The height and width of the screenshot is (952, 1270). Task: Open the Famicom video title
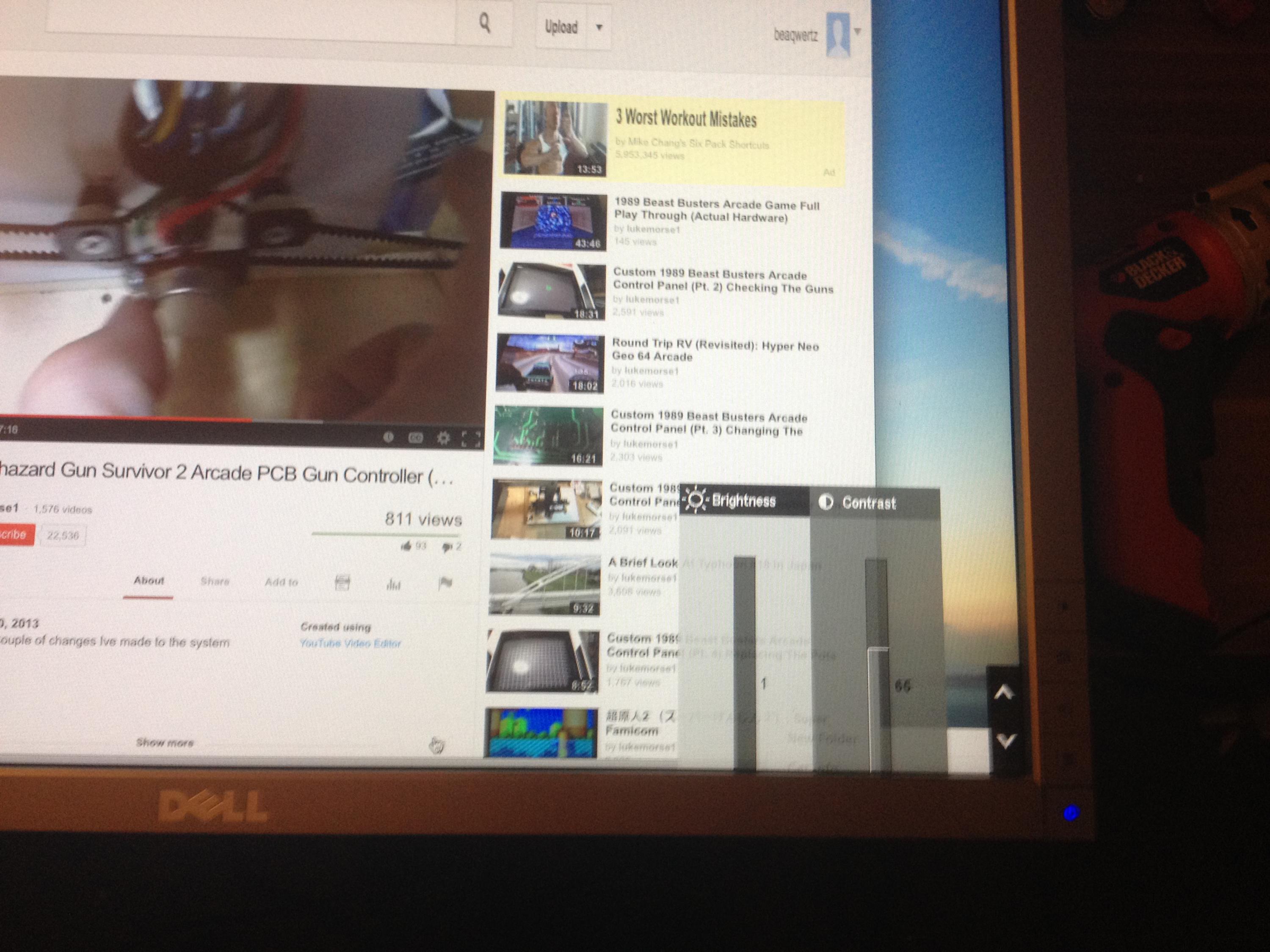pos(640,724)
